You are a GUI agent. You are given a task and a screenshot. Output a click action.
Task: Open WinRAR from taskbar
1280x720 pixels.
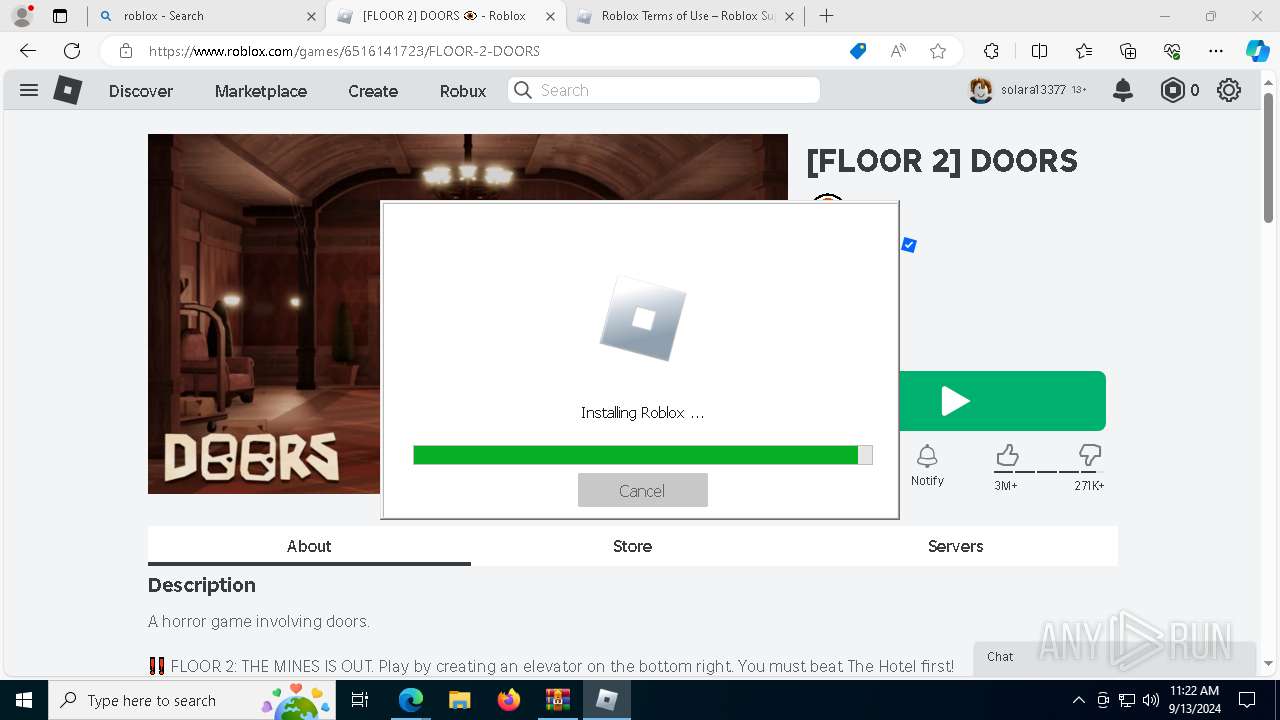pyautogui.click(x=557, y=700)
